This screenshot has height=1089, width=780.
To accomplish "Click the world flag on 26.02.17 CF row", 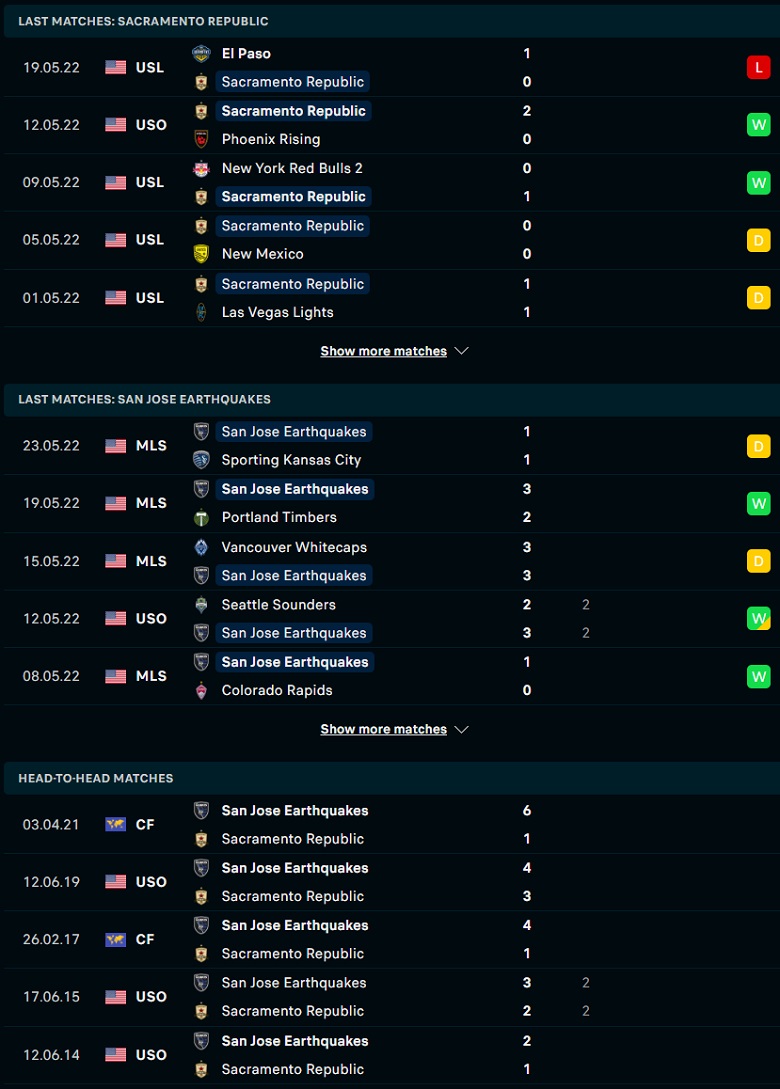I will (x=115, y=939).
